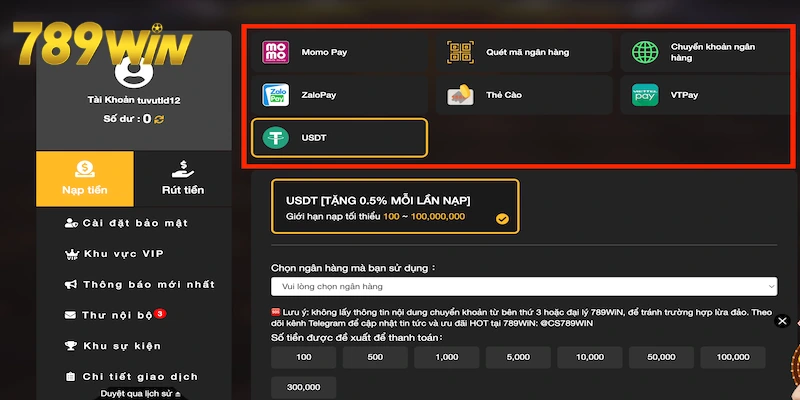The height and width of the screenshot is (400, 800).
Task: Click the green globe bank transfer icon
Action: coord(645,52)
